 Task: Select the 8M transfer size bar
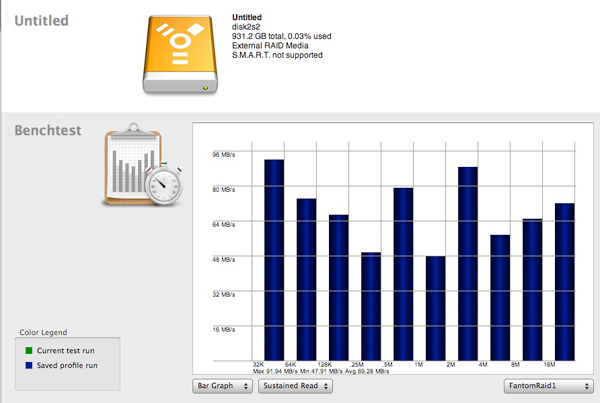pyautogui.click(x=532, y=290)
